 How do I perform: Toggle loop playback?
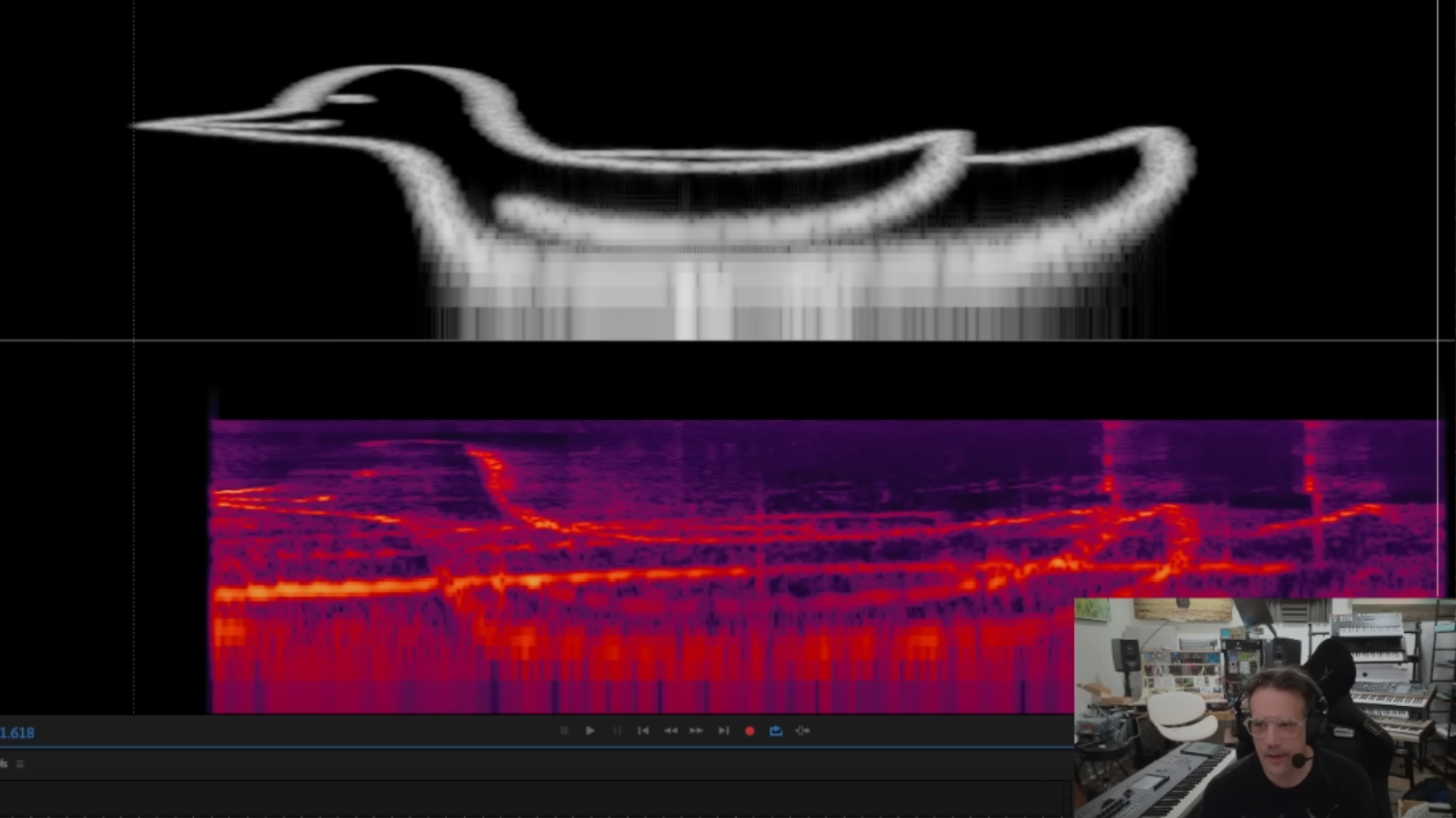pos(776,731)
